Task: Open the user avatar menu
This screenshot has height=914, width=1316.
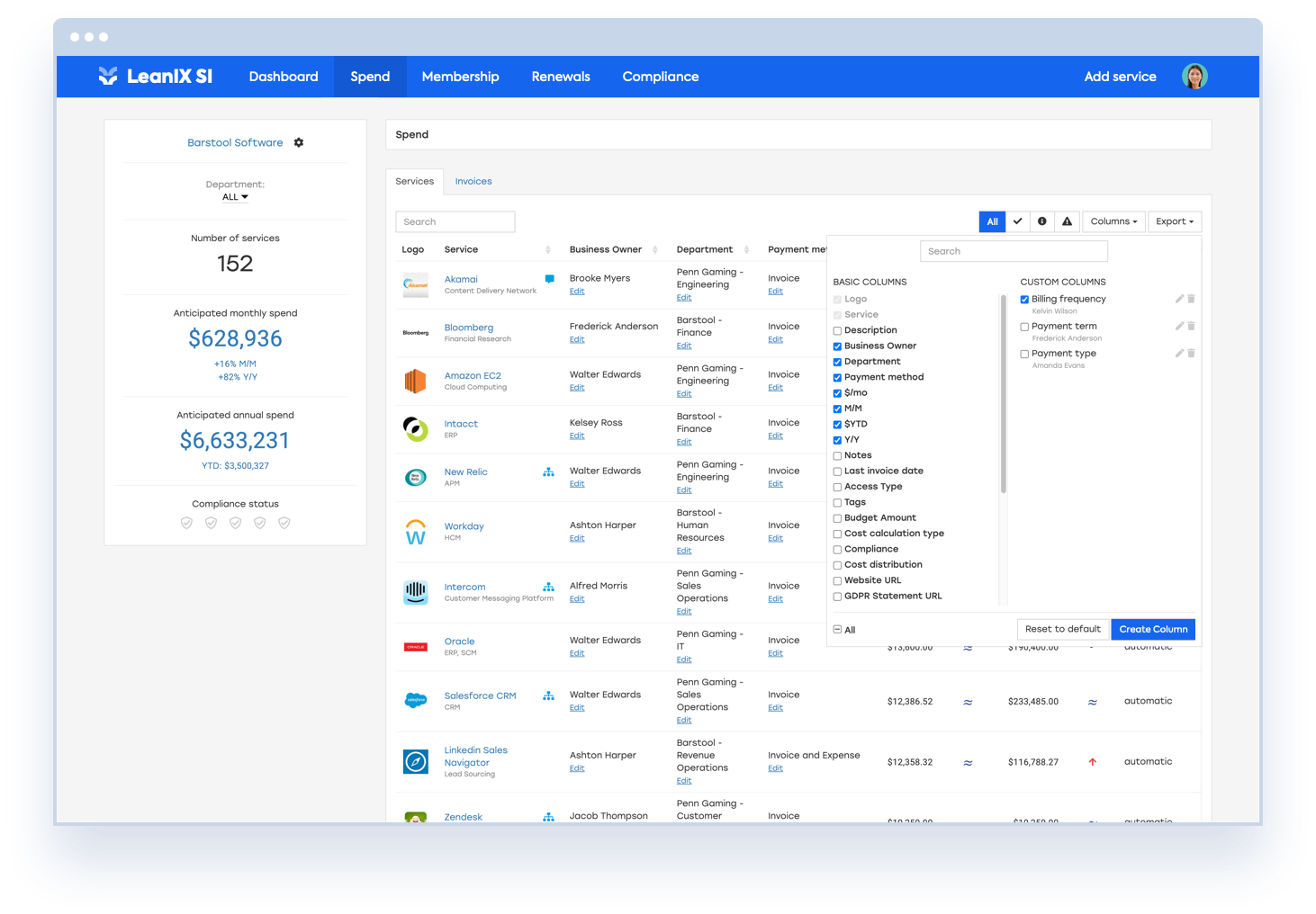Action: (1194, 76)
